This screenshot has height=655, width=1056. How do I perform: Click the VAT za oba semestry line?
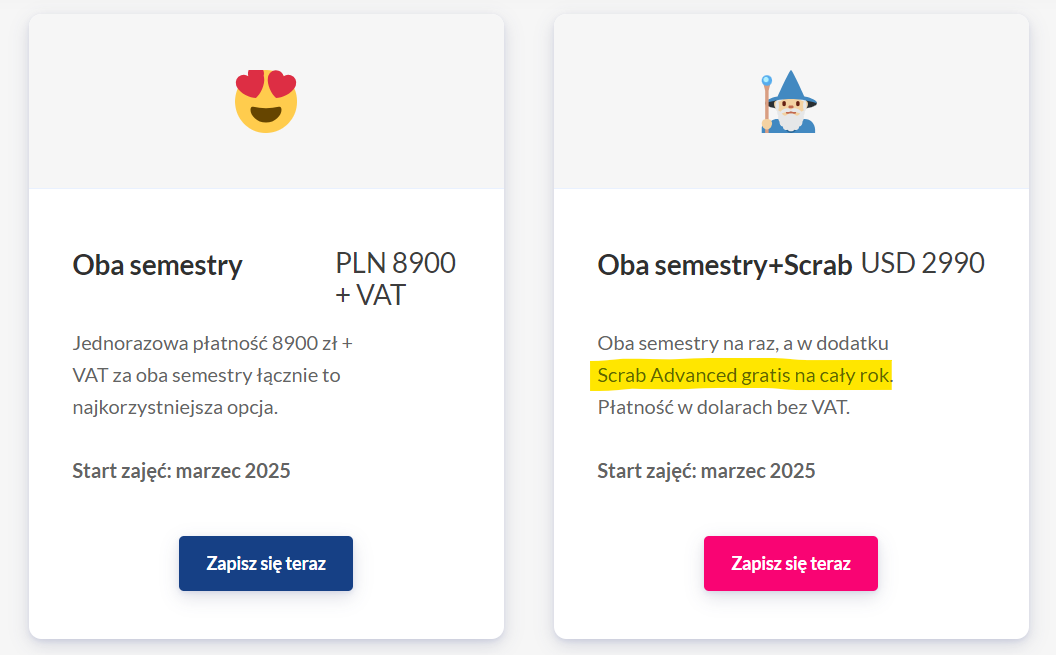tap(206, 375)
